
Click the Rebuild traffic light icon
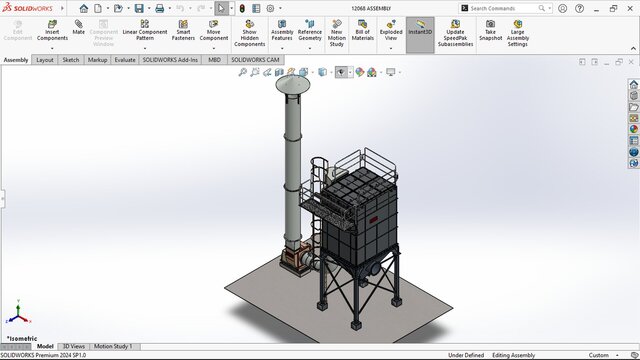[242, 8]
